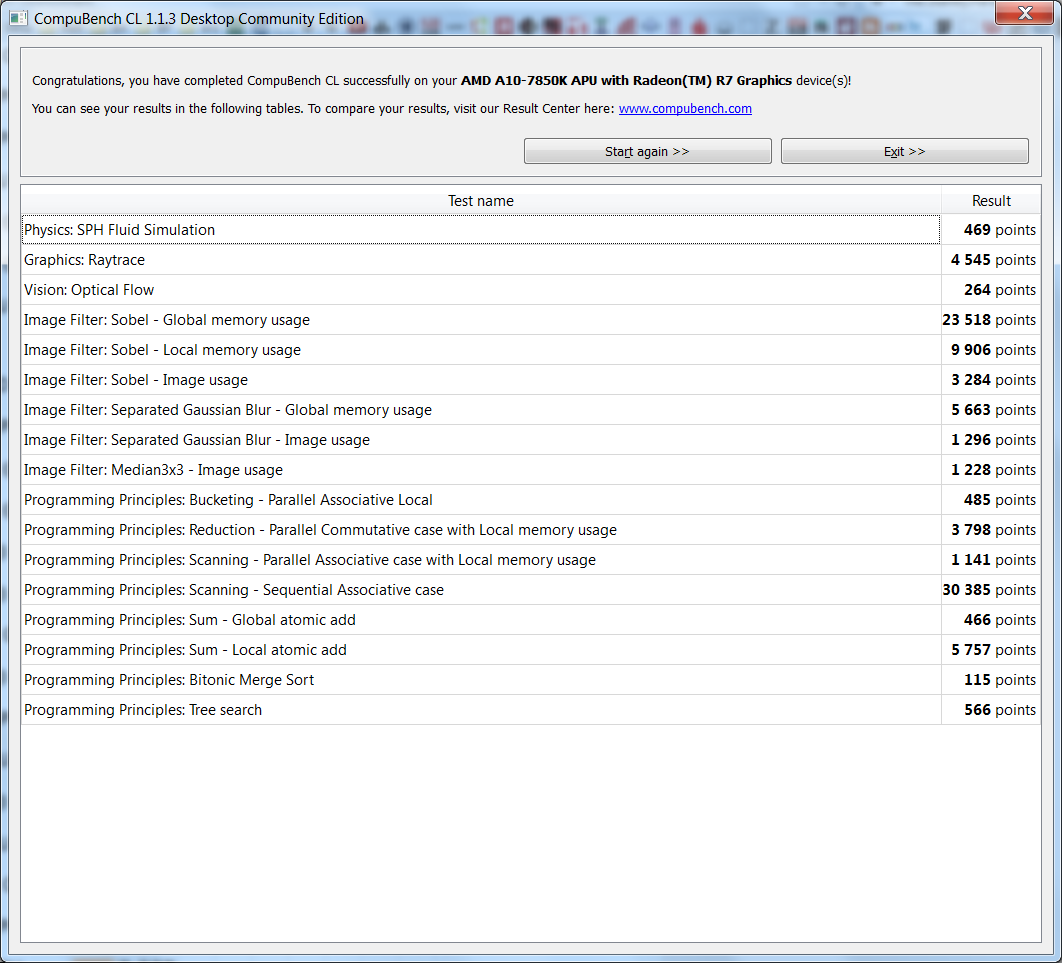This screenshot has height=963, width=1062.
Task: Click the 3 798 points result cell
Action: 991,530
